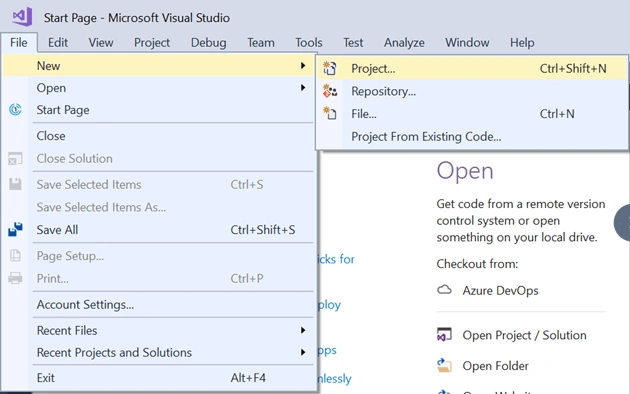Click the Azure DevOps checkout link
The image size is (630, 394).
pyautogui.click(x=500, y=290)
